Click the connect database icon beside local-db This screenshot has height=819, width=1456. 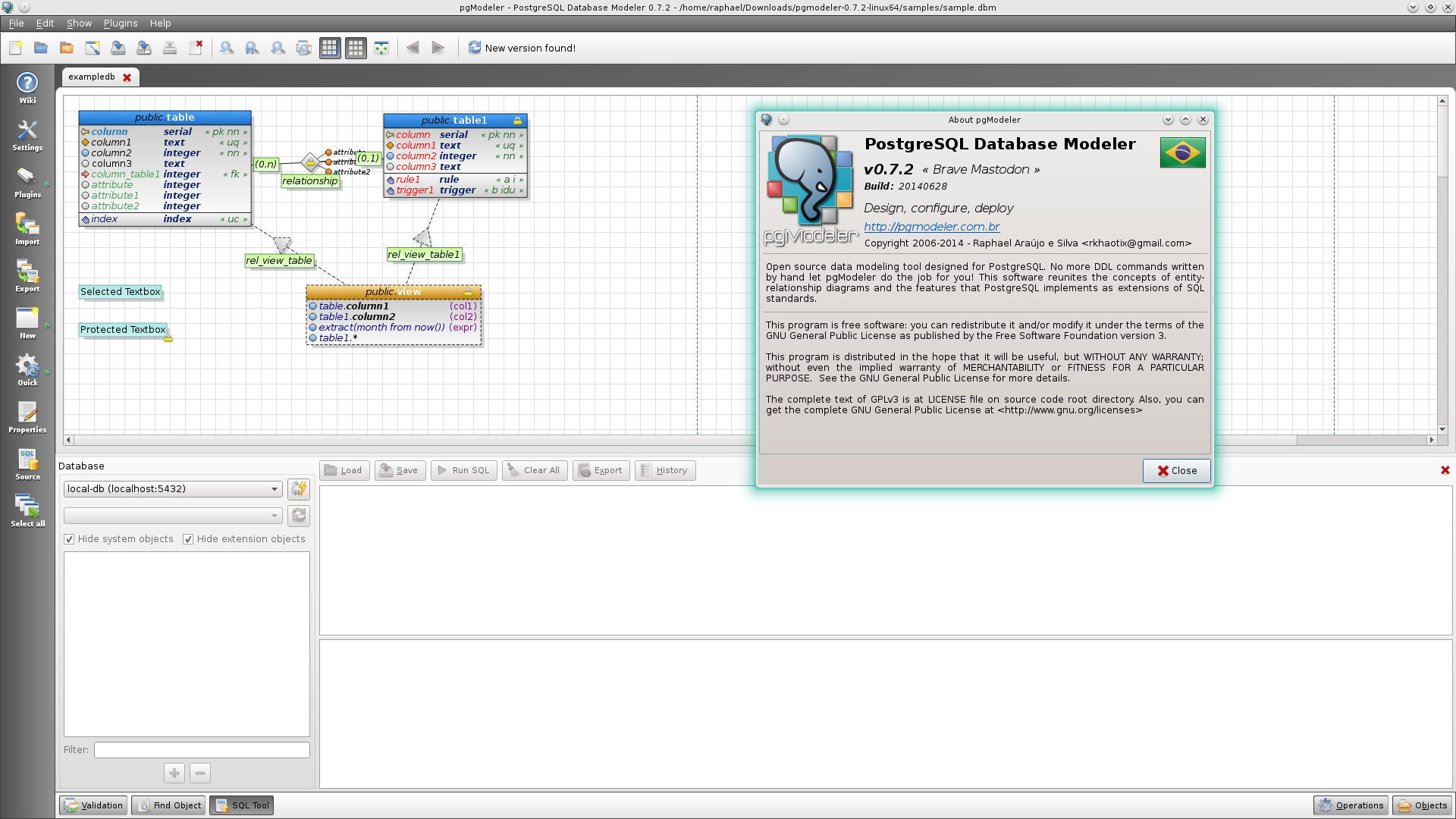click(299, 489)
